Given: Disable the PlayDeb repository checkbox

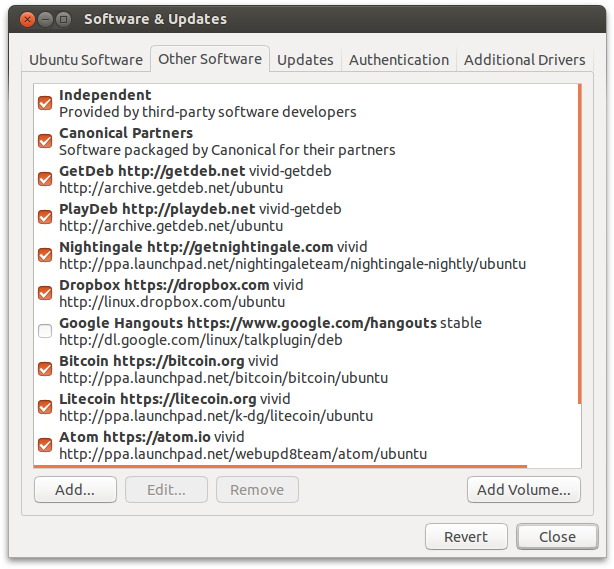Looking at the screenshot, I should click(x=45, y=217).
